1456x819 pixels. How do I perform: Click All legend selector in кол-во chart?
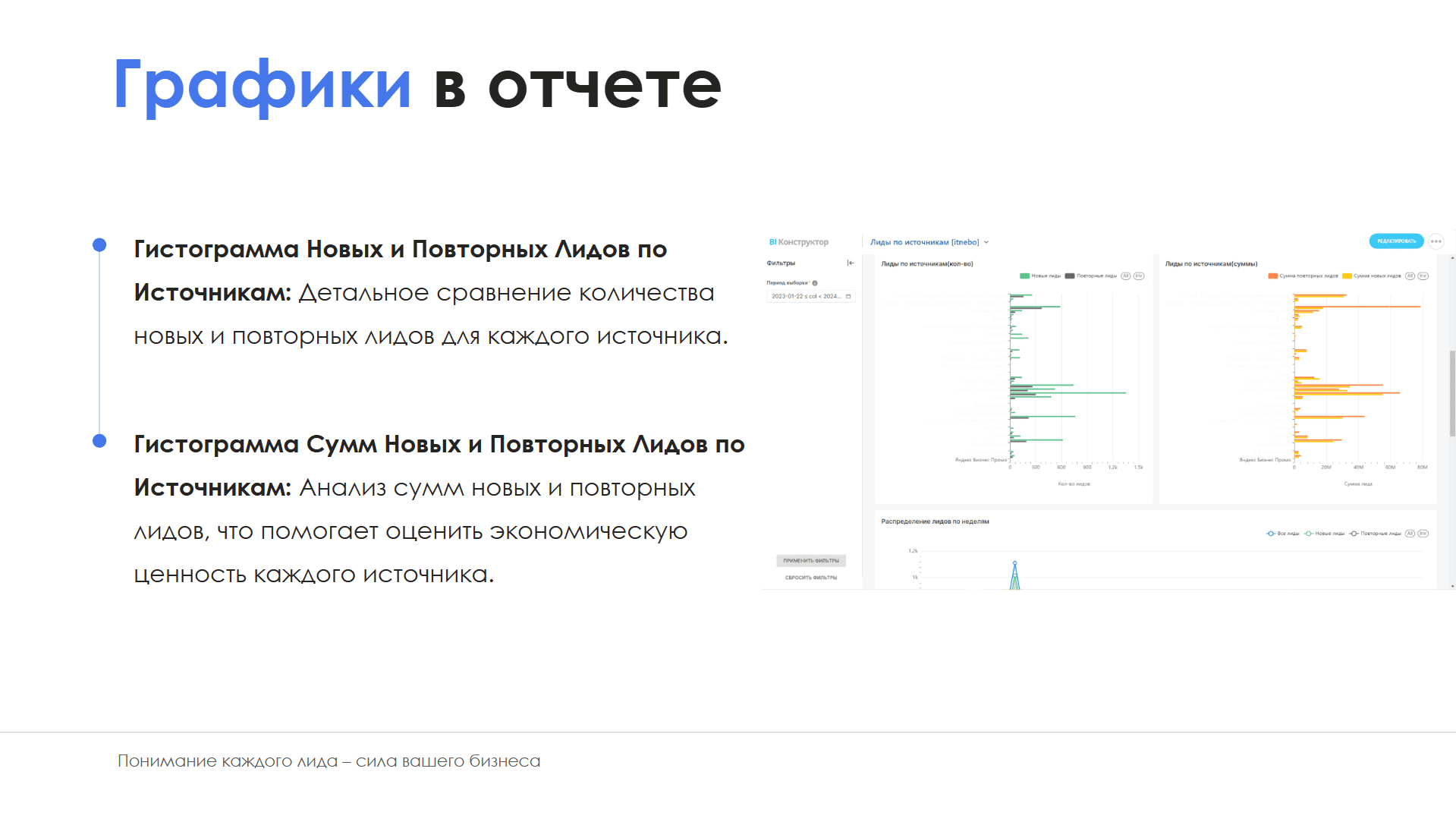pos(1126,276)
